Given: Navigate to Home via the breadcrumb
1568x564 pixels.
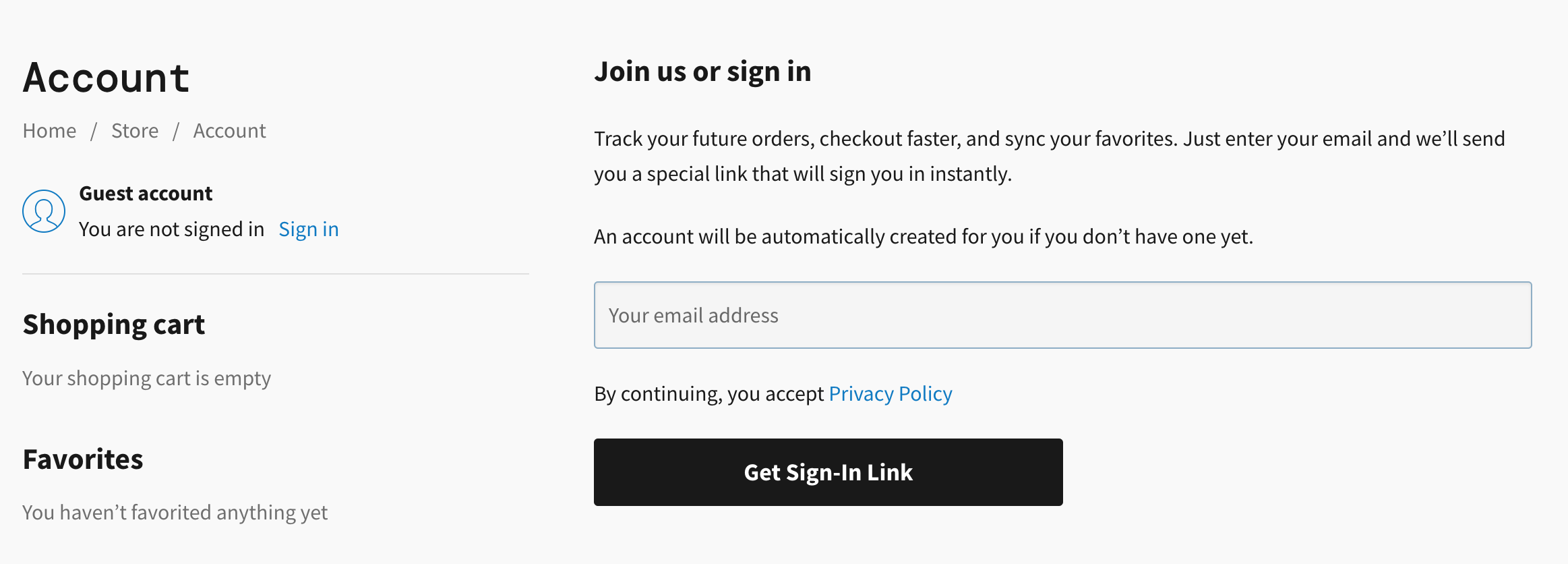Looking at the screenshot, I should (x=49, y=130).
